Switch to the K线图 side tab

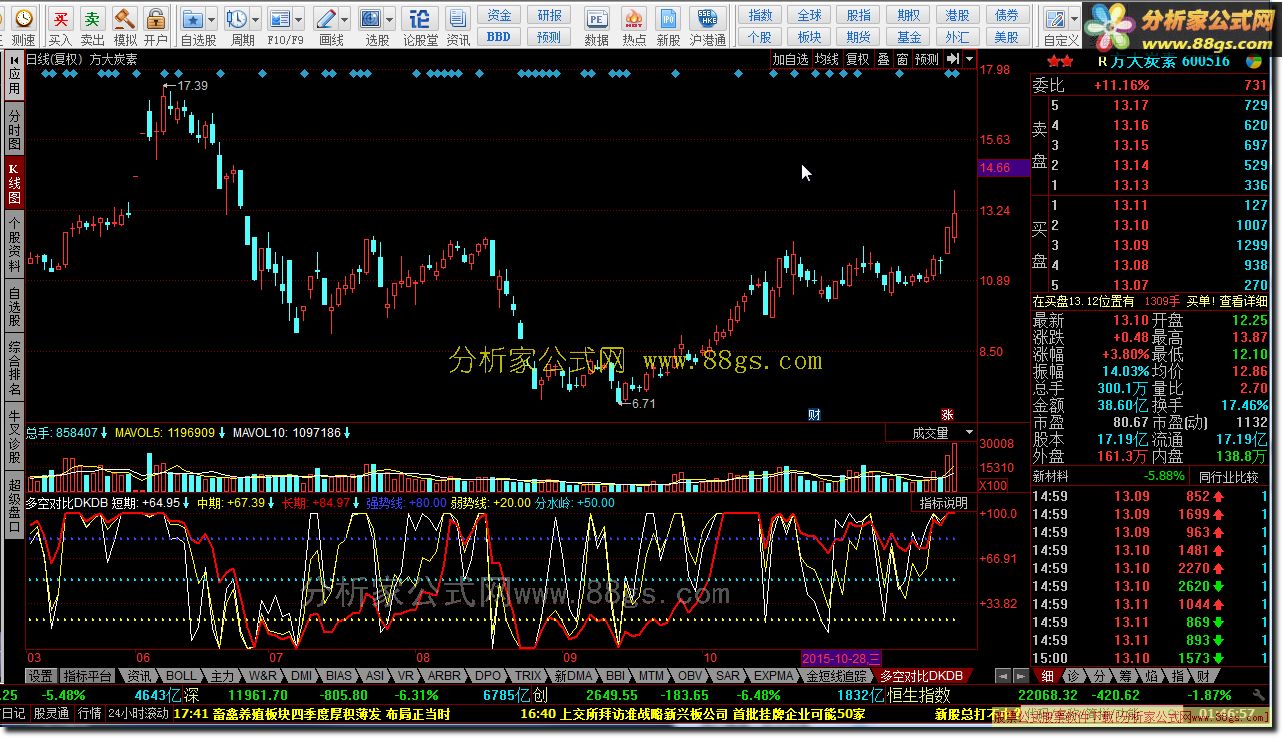[x=14, y=183]
